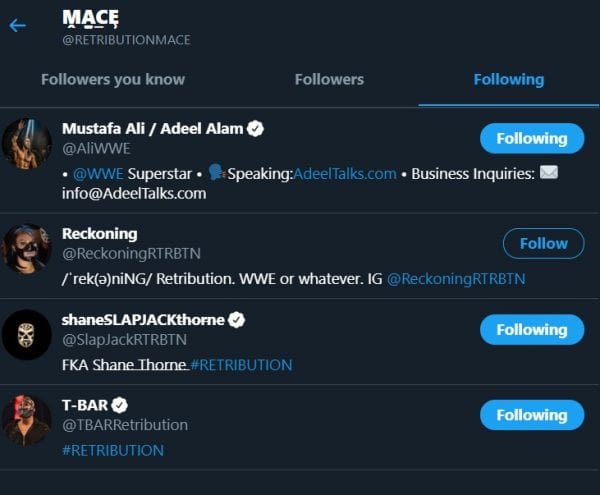Open T-BAR's profile avatar

[x=27, y=420]
